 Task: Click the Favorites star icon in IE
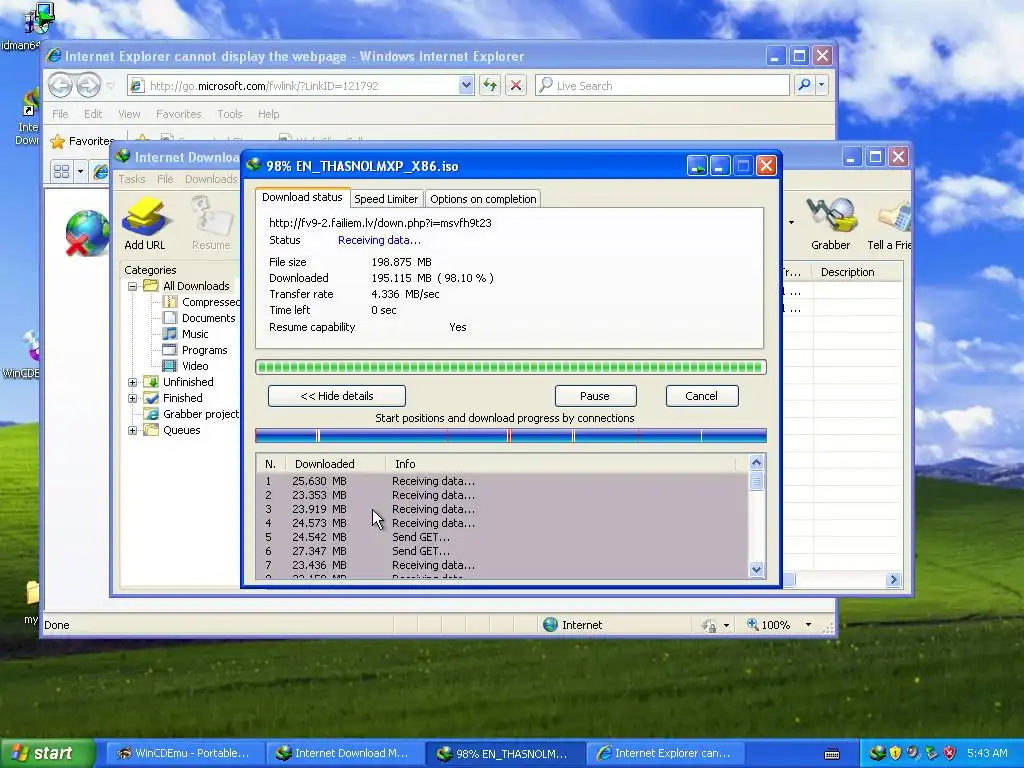pyautogui.click(x=58, y=141)
